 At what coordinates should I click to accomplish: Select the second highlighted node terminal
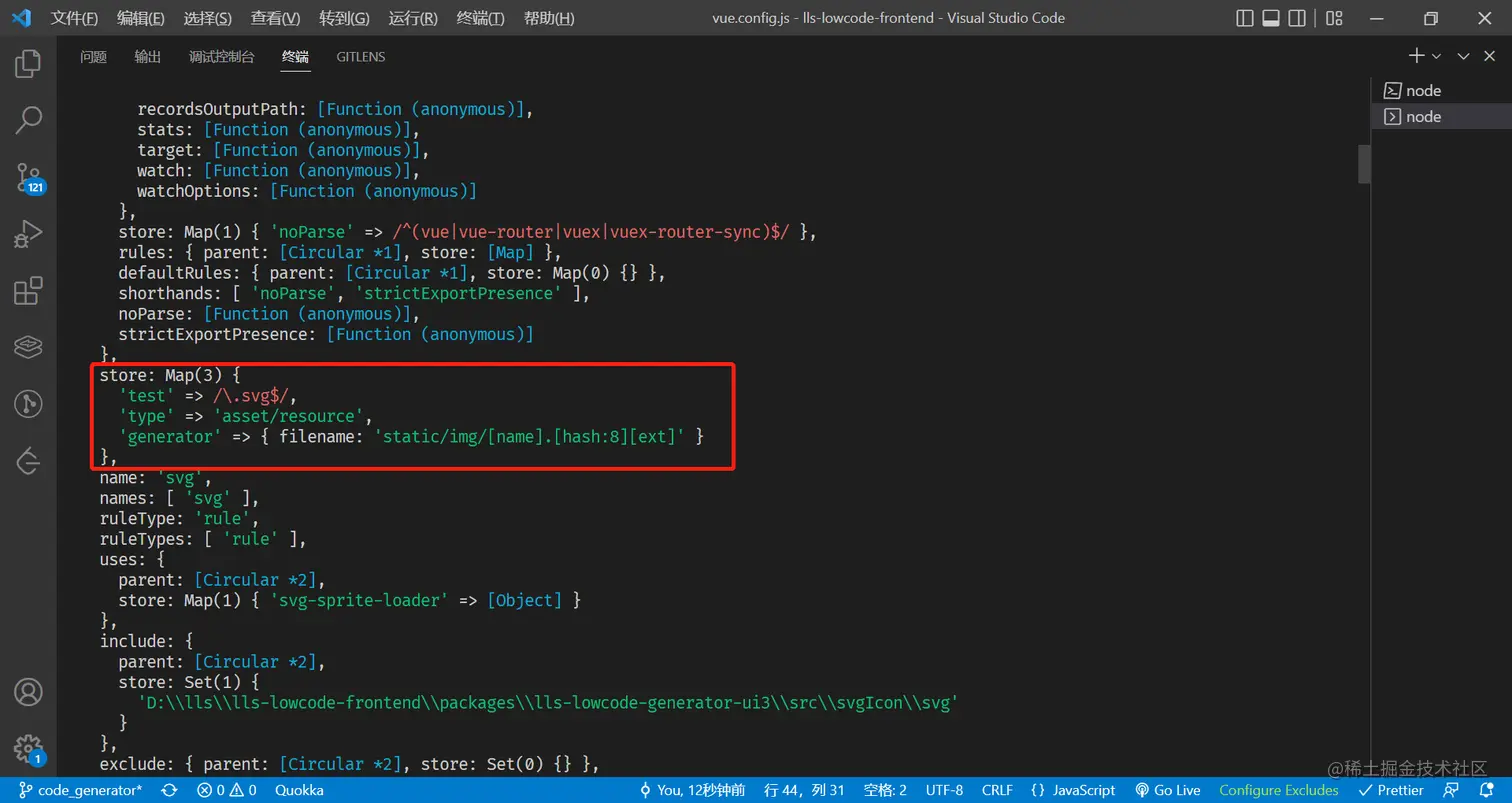click(x=1441, y=116)
